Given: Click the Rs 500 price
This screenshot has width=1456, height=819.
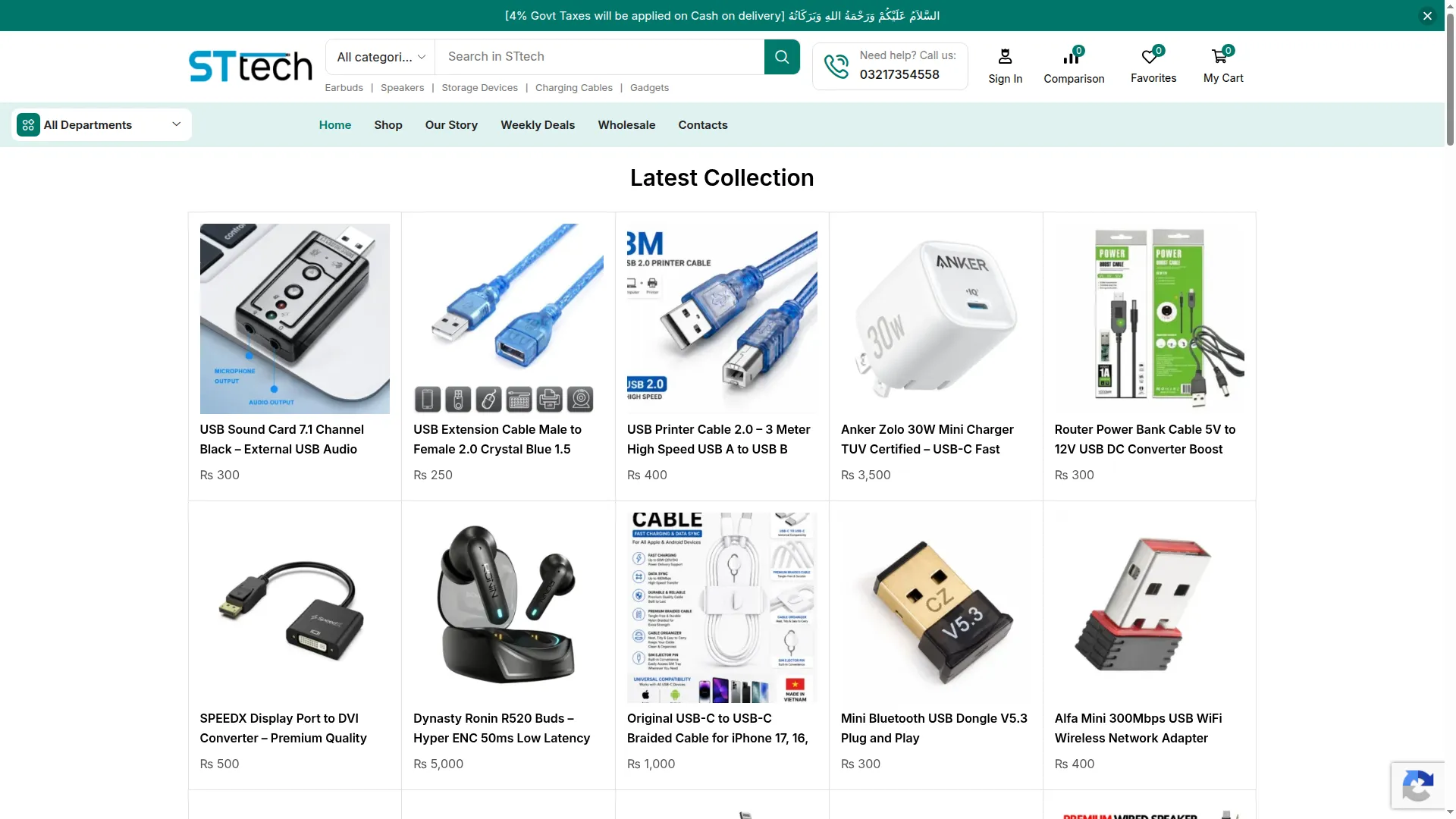Looking at the screenshot, I should (220, 764).
